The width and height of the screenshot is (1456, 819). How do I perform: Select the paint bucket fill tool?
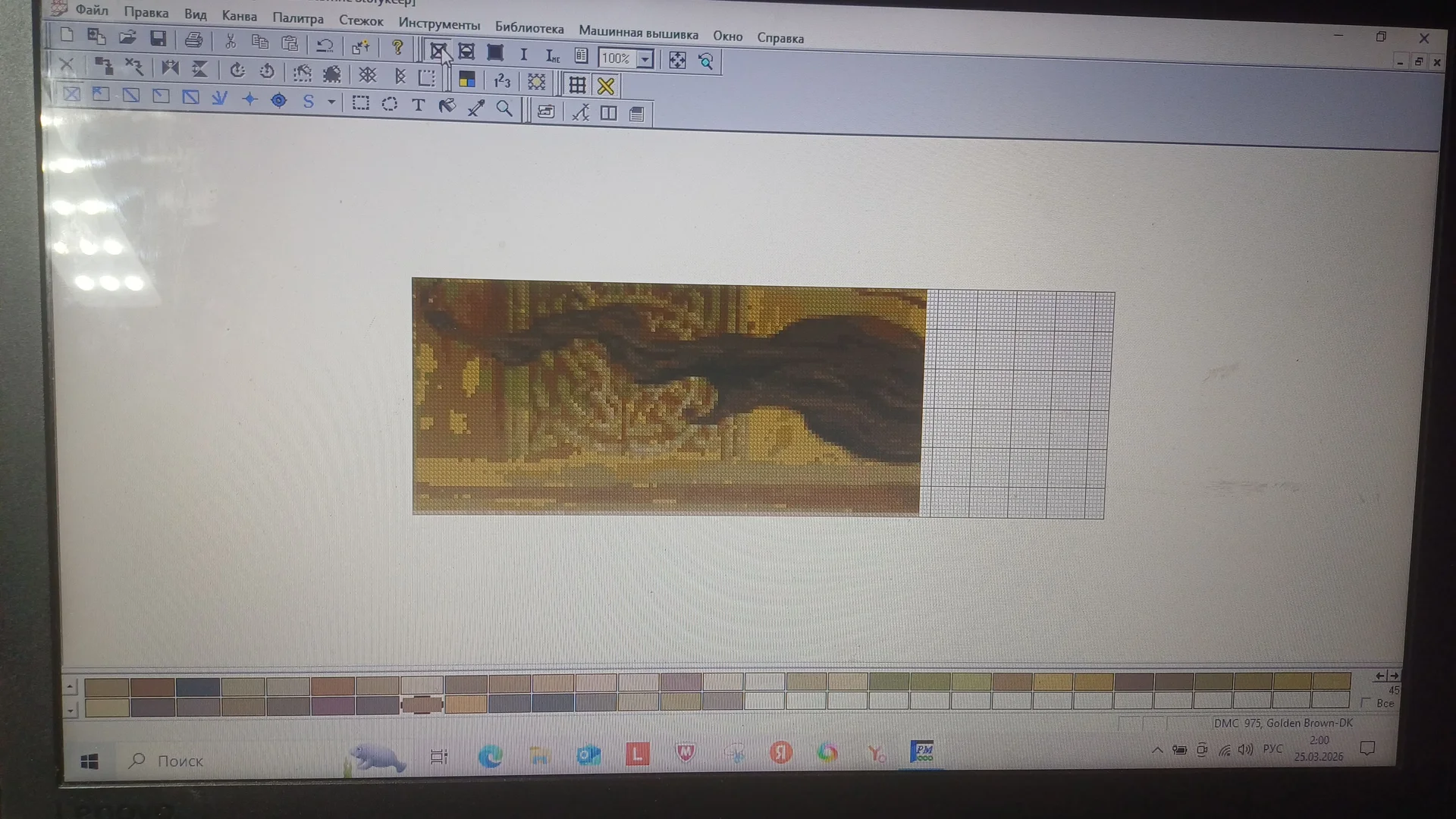click(447, 106)
